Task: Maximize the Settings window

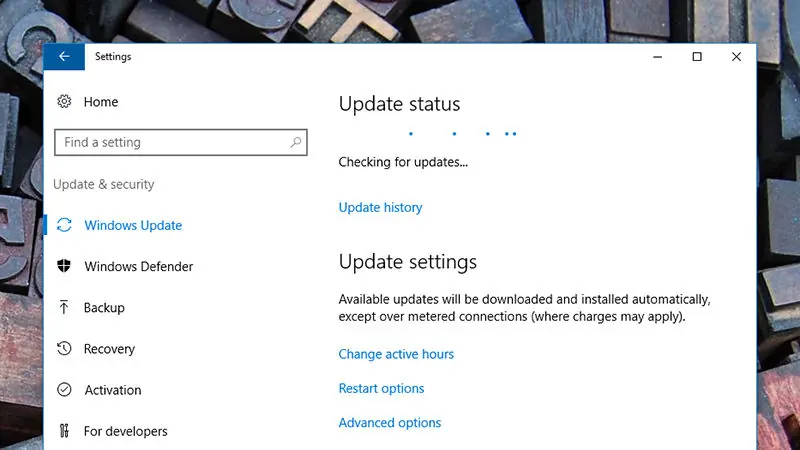Action: pos(697,57)
